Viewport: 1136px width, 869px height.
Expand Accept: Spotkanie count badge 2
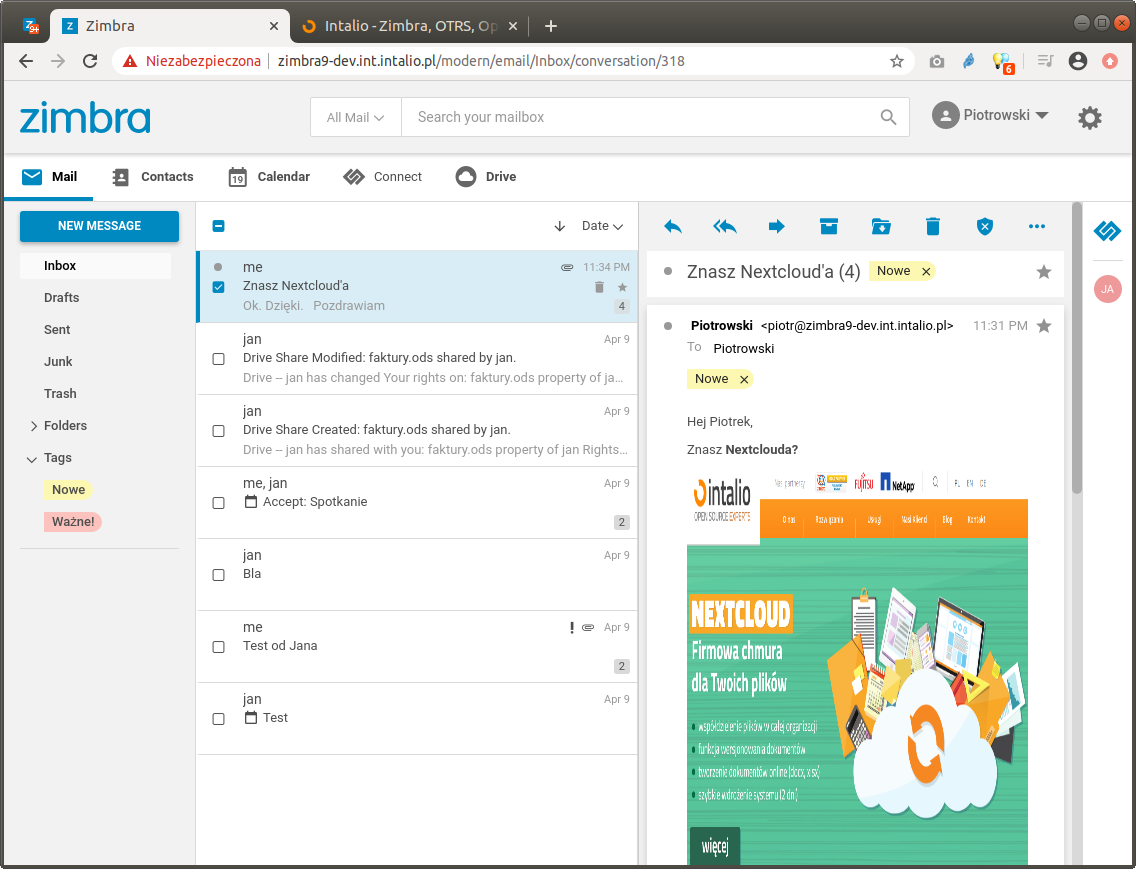[x=622, y=522]
